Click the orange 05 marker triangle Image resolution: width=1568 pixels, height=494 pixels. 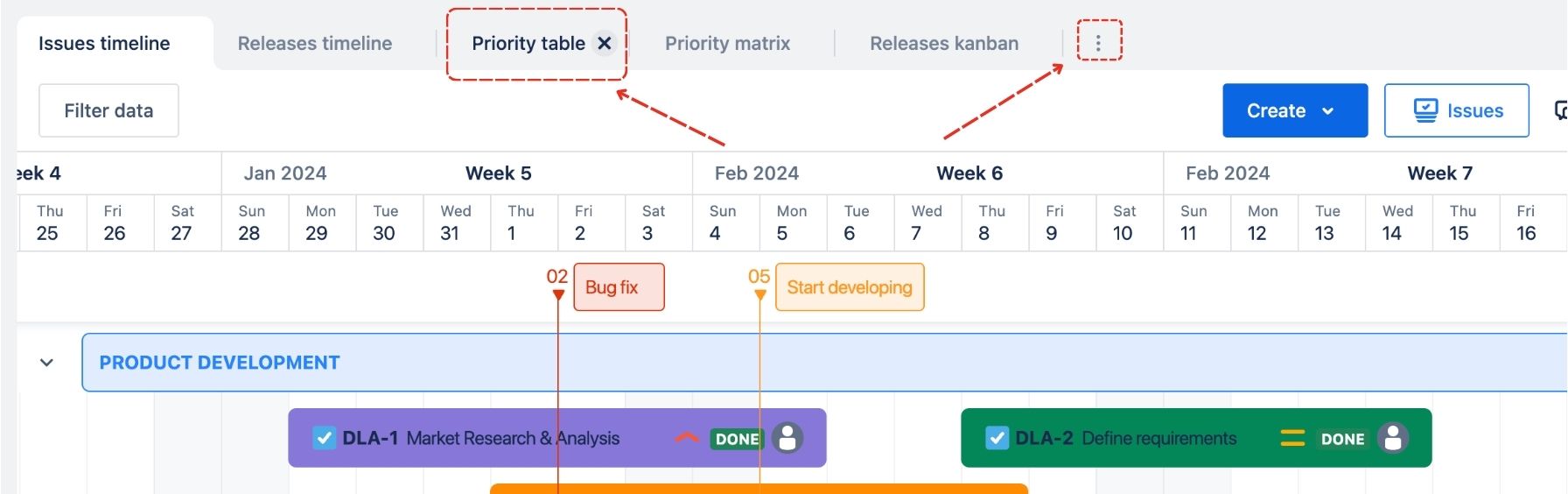(x=759, y=295)
